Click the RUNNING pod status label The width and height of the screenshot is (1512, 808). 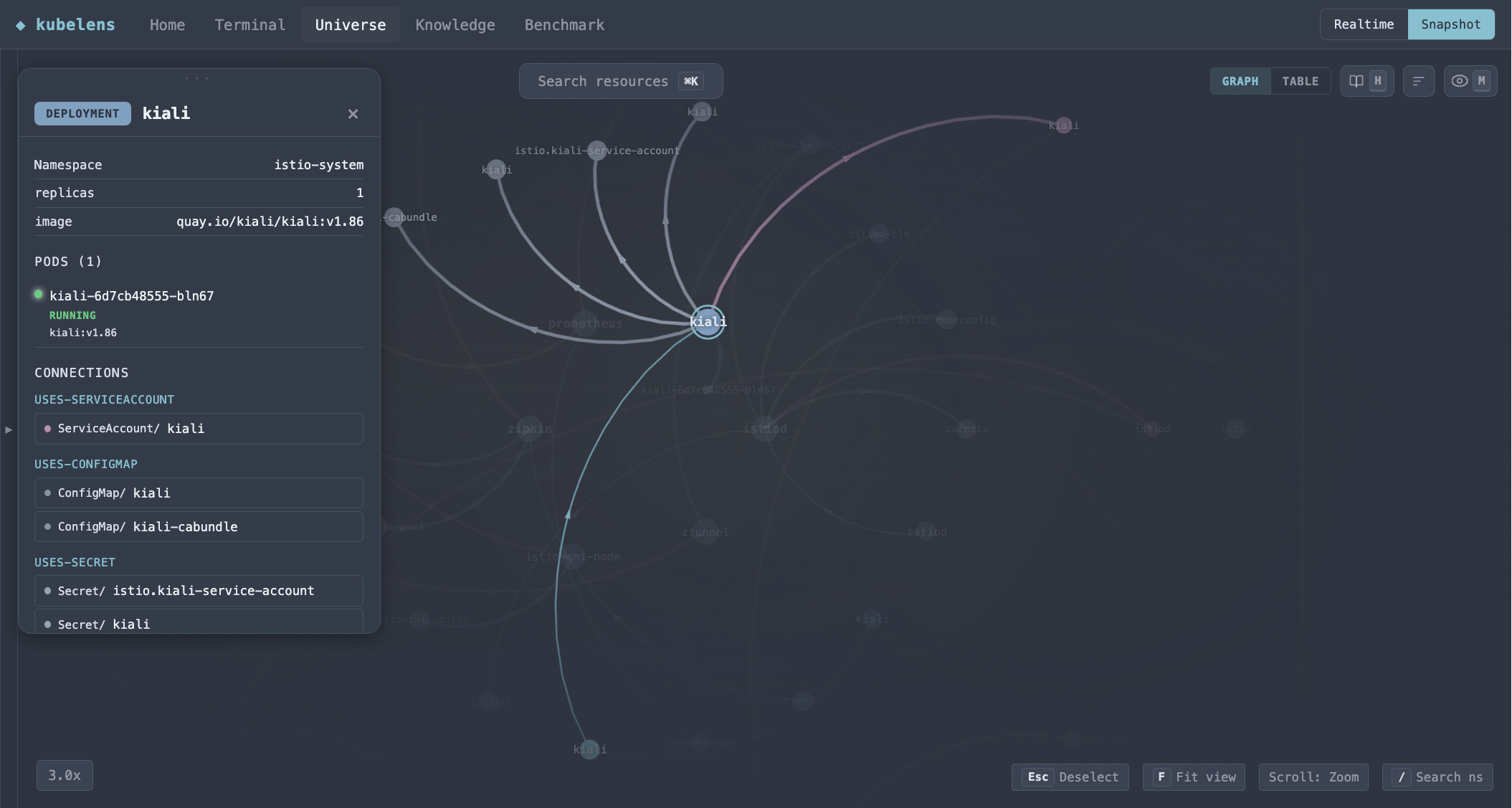point(72,315)
